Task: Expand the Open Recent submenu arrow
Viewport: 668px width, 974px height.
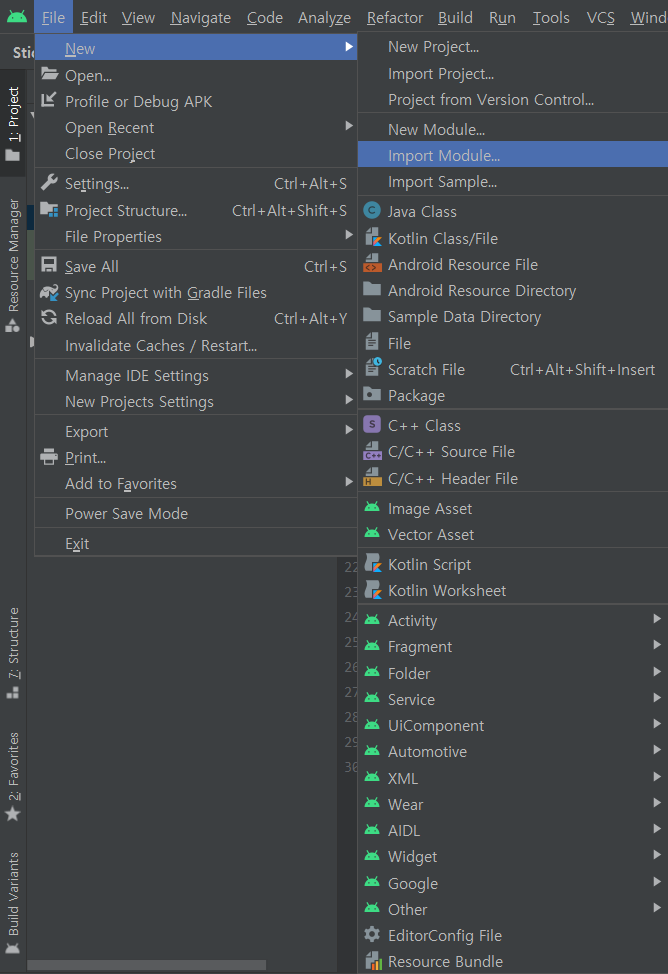Action: [x=349, y=127]
